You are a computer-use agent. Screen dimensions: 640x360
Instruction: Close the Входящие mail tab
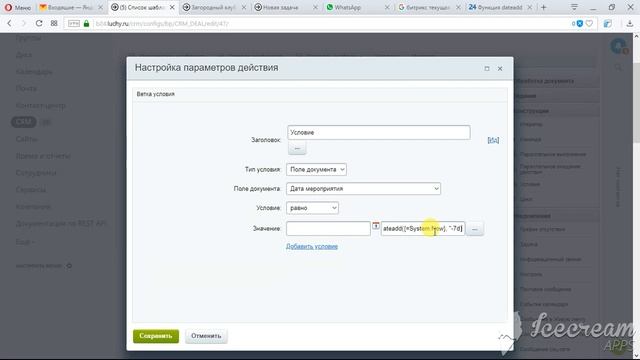[100, 7]
